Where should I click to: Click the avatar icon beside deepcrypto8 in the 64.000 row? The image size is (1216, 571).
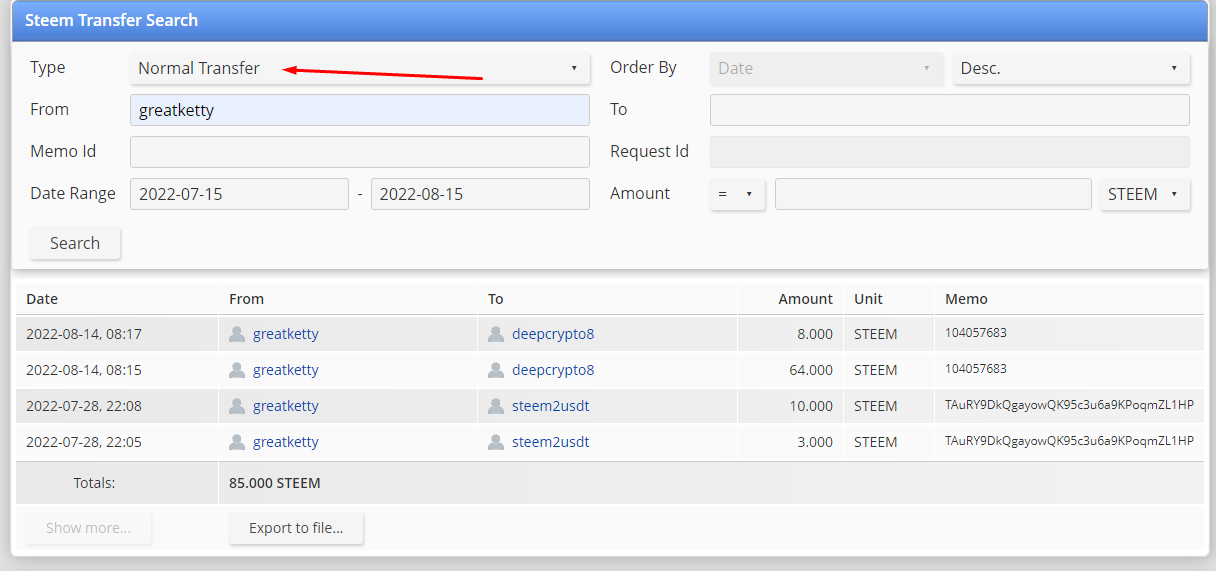(496, 370)
